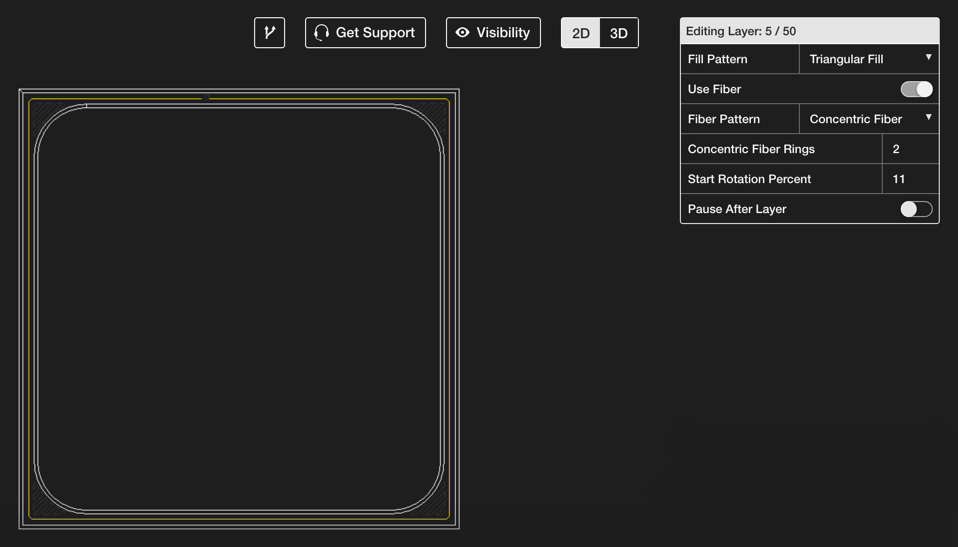Click the Use Fiber label
The image size is (958, 547).
point(714,89)
